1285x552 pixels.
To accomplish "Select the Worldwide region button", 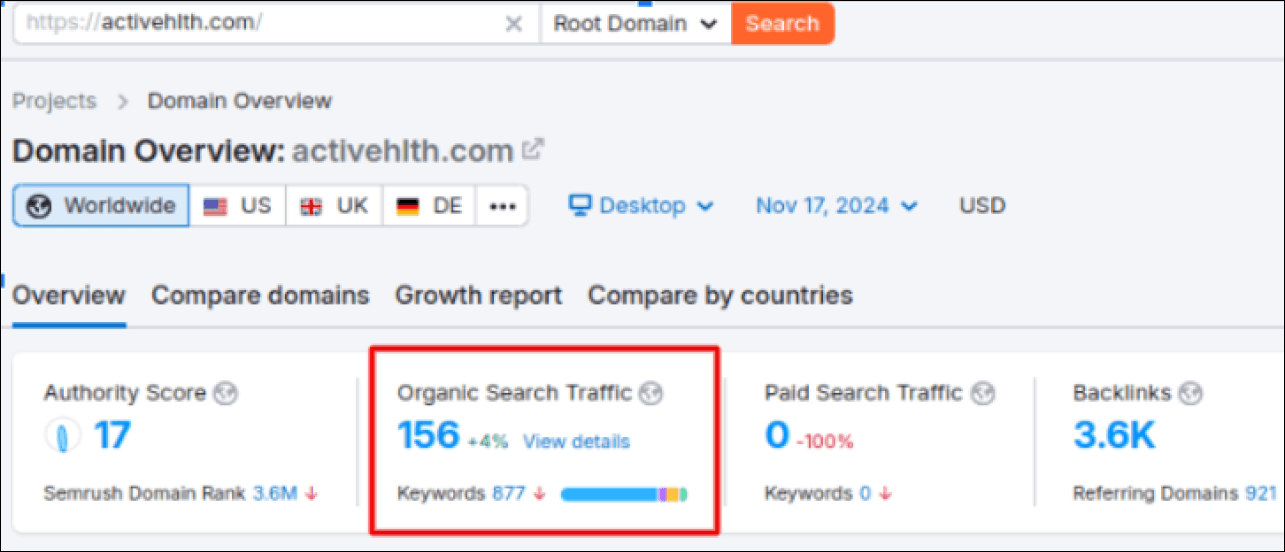I will pyautogui.click(x=101, y=206).
